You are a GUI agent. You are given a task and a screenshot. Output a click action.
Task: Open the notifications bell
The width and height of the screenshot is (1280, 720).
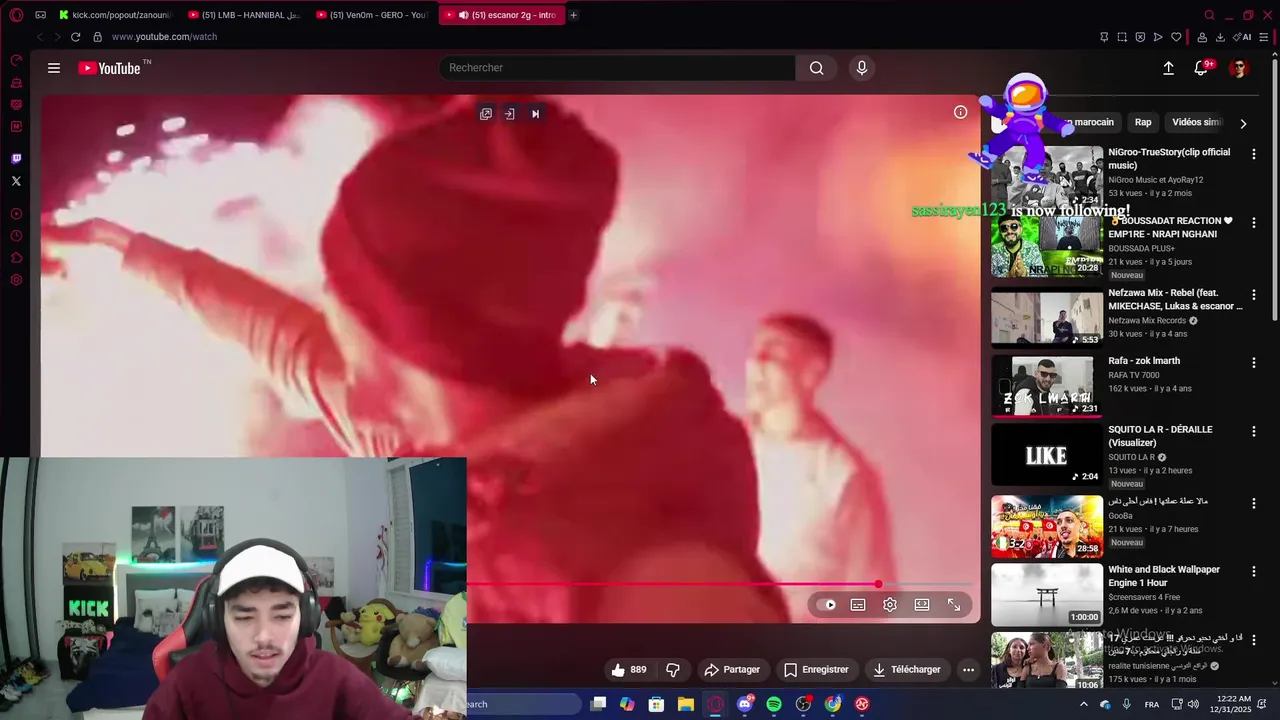(1201, 68)
